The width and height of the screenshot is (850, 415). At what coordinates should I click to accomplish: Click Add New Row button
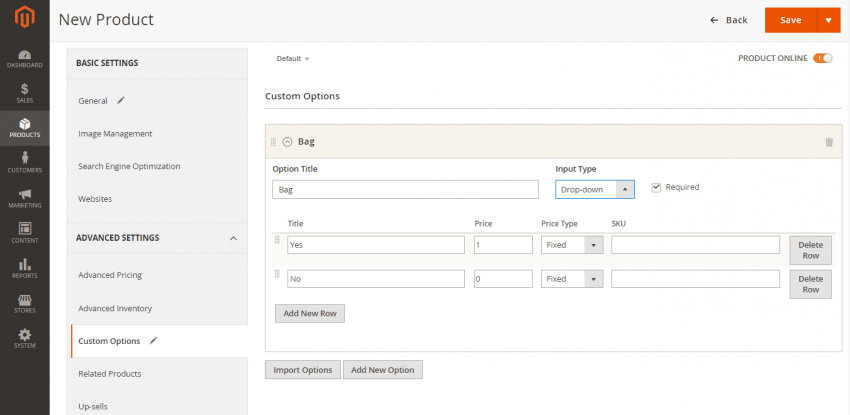tap(310, 314)
